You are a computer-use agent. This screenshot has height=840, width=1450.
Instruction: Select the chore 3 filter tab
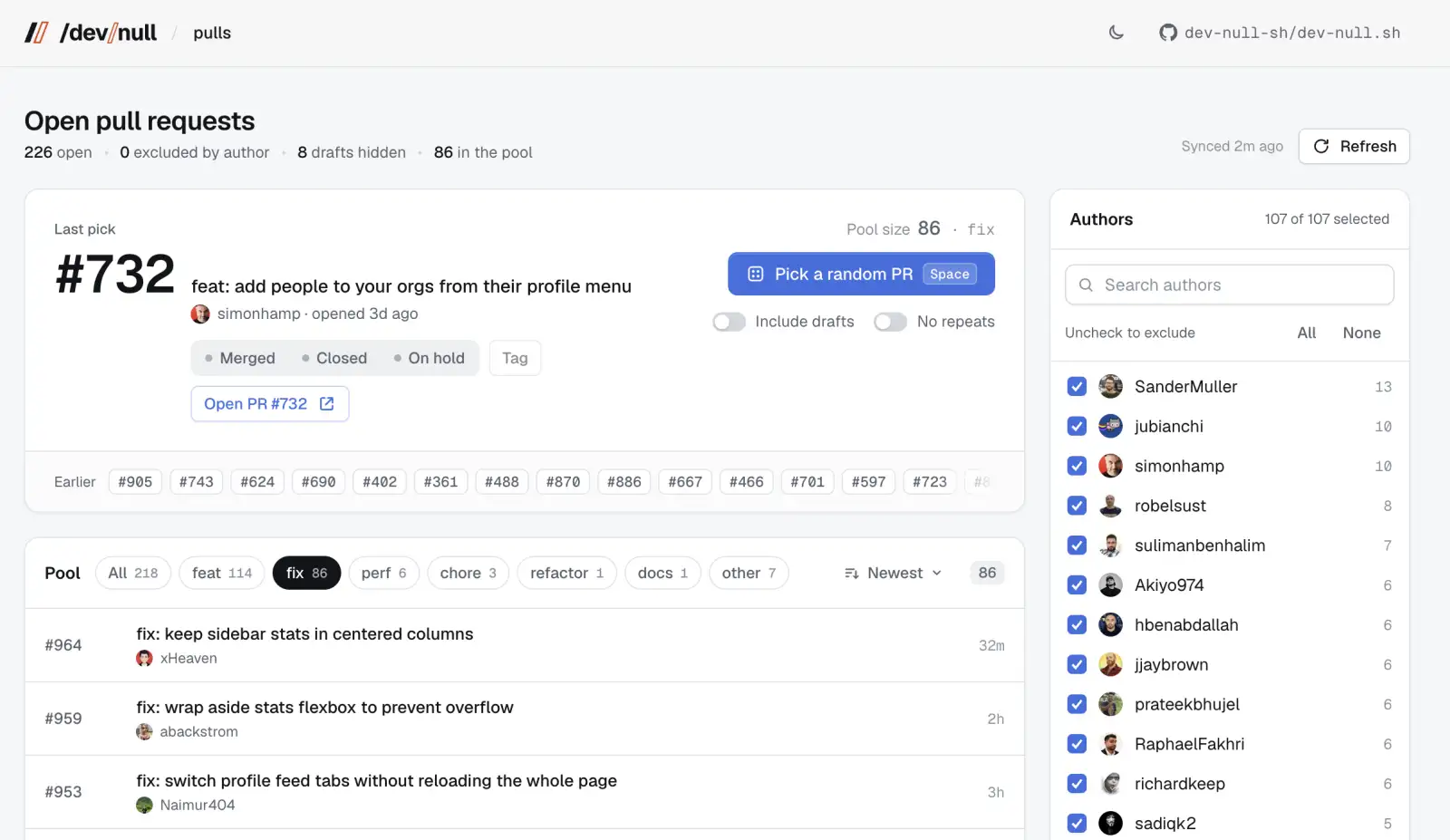469,573
